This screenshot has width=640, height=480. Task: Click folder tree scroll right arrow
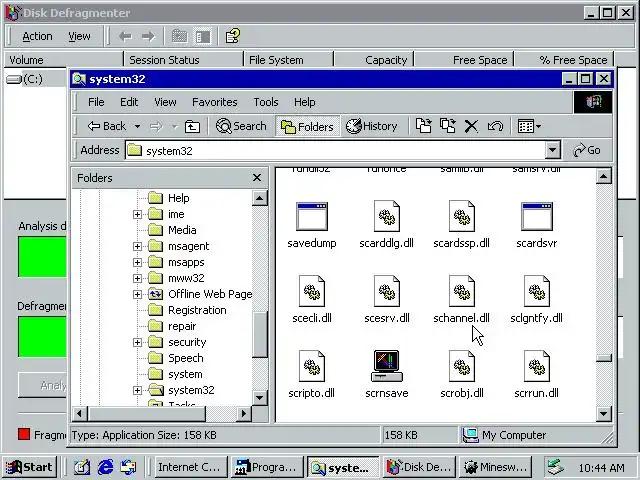244,414
